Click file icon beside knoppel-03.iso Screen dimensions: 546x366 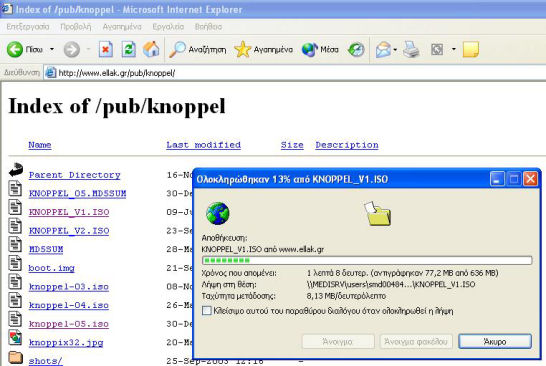15,282
